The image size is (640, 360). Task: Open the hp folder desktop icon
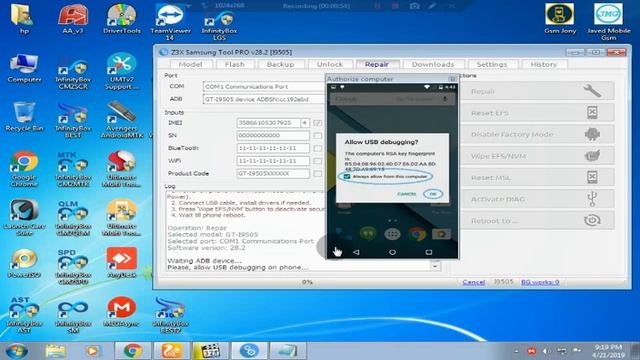coord(24,19)
